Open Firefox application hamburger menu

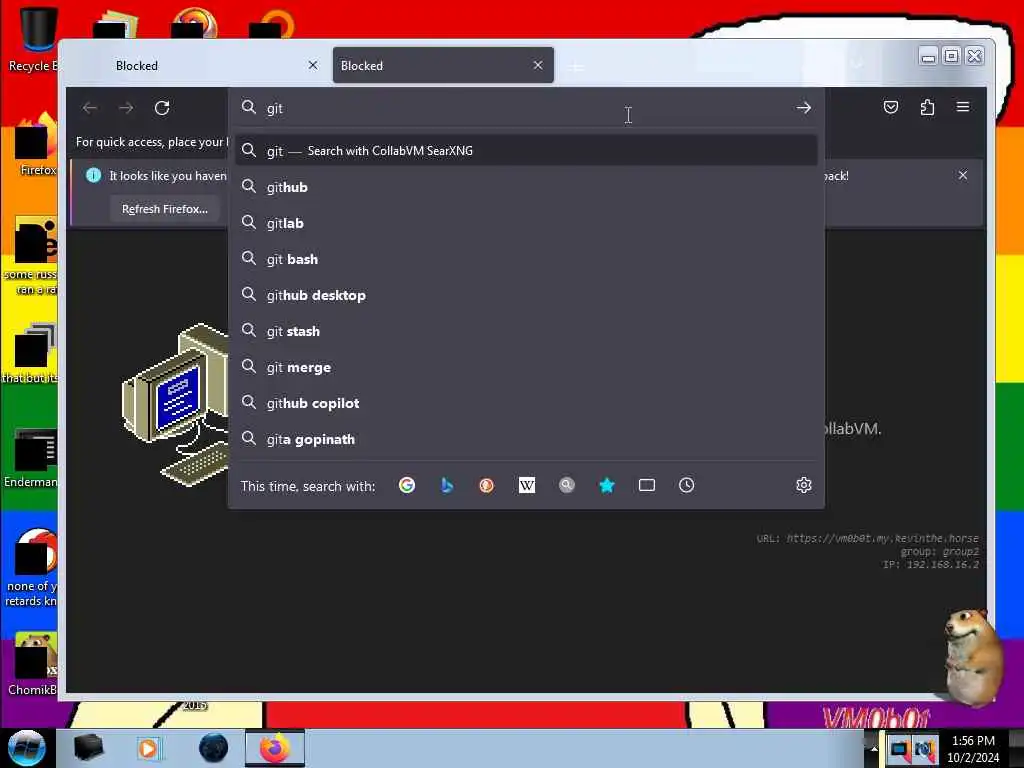[963, 107]
